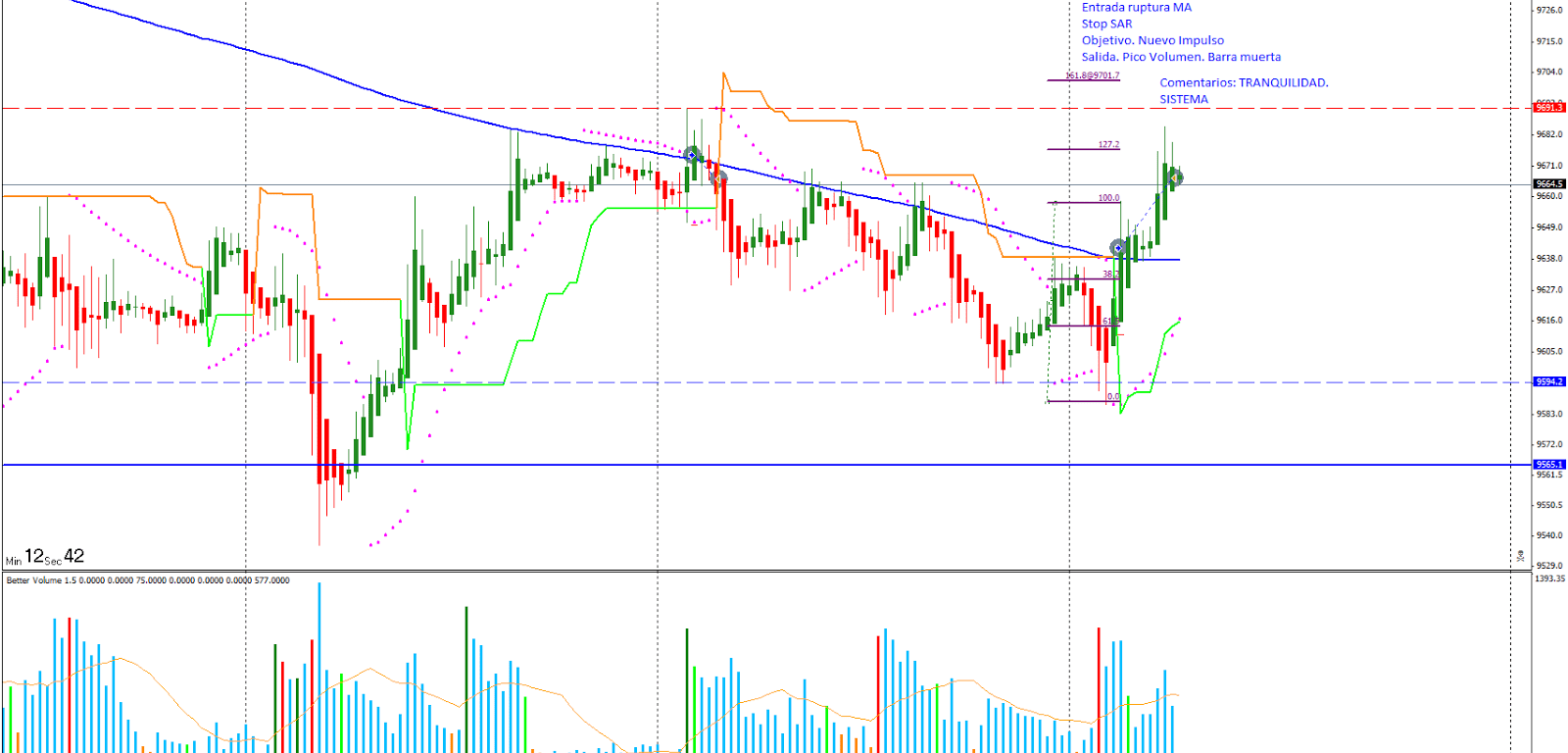
Task: Select the 'Objetivo. Nuevo Impulso' annotation
Action: click(1152, 41)
